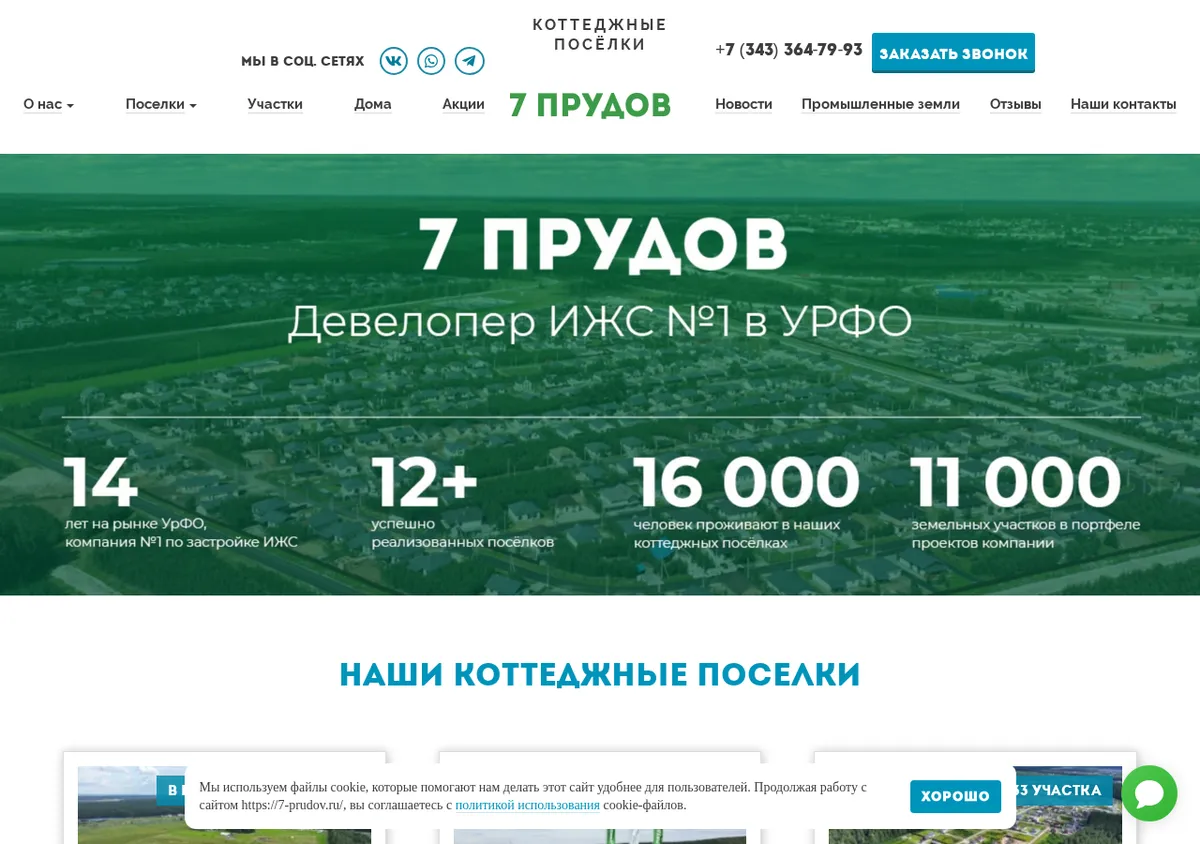Go to "Промышленные земли" page
1200x844 pixels.
880,104
